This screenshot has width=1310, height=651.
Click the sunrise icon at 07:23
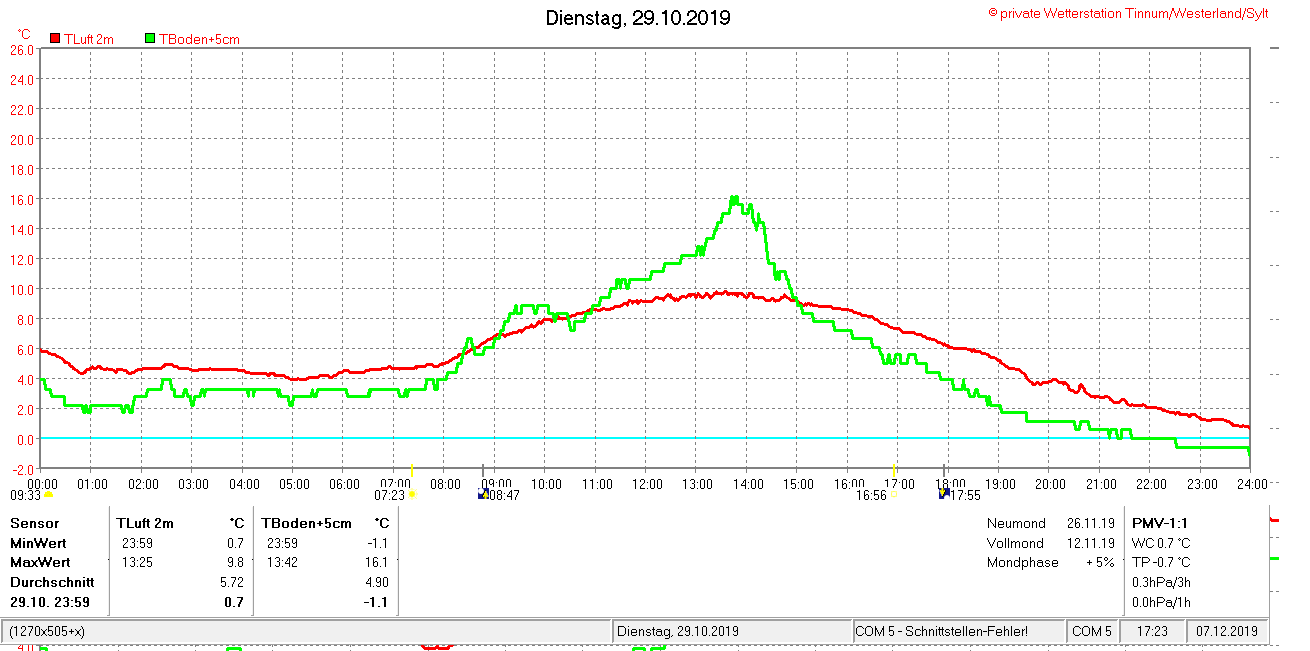tap(412, 494)
